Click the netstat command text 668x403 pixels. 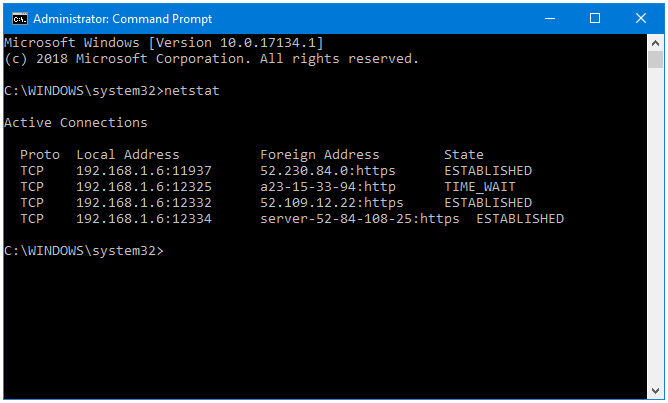point(192,91)
